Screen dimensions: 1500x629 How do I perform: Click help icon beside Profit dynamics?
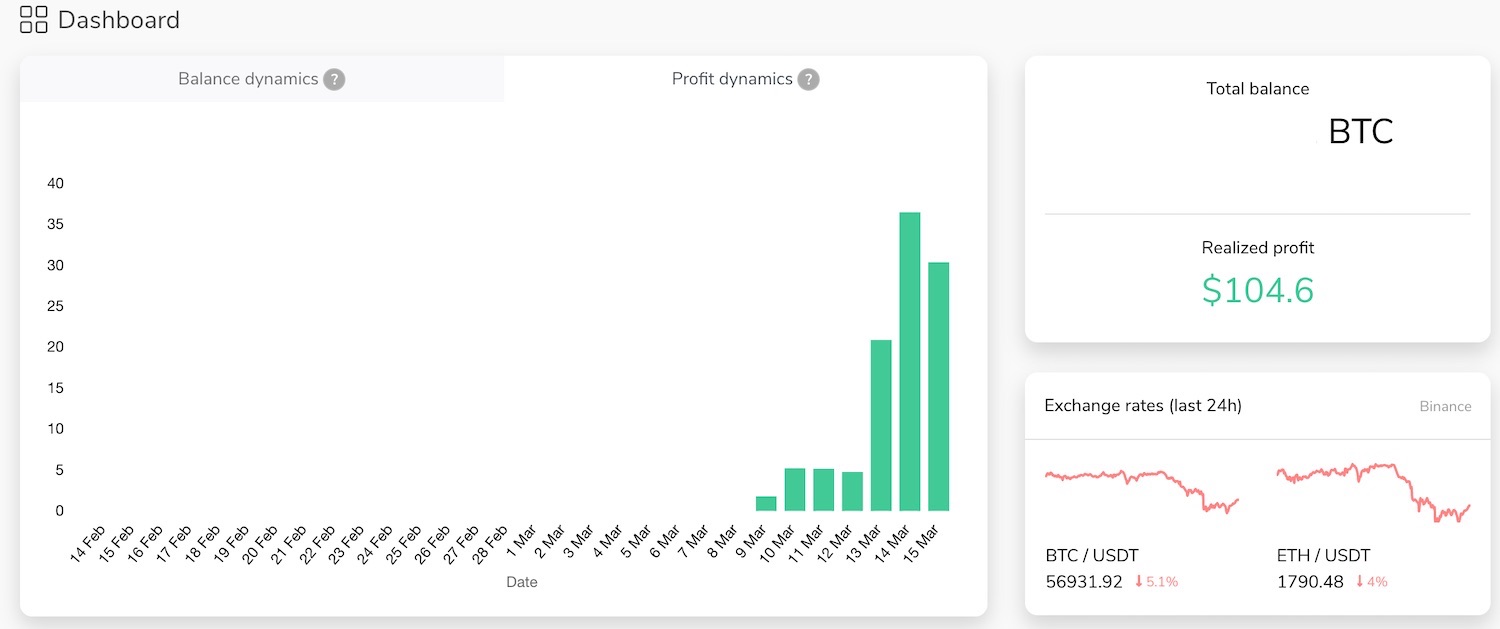tap(808, 79)
